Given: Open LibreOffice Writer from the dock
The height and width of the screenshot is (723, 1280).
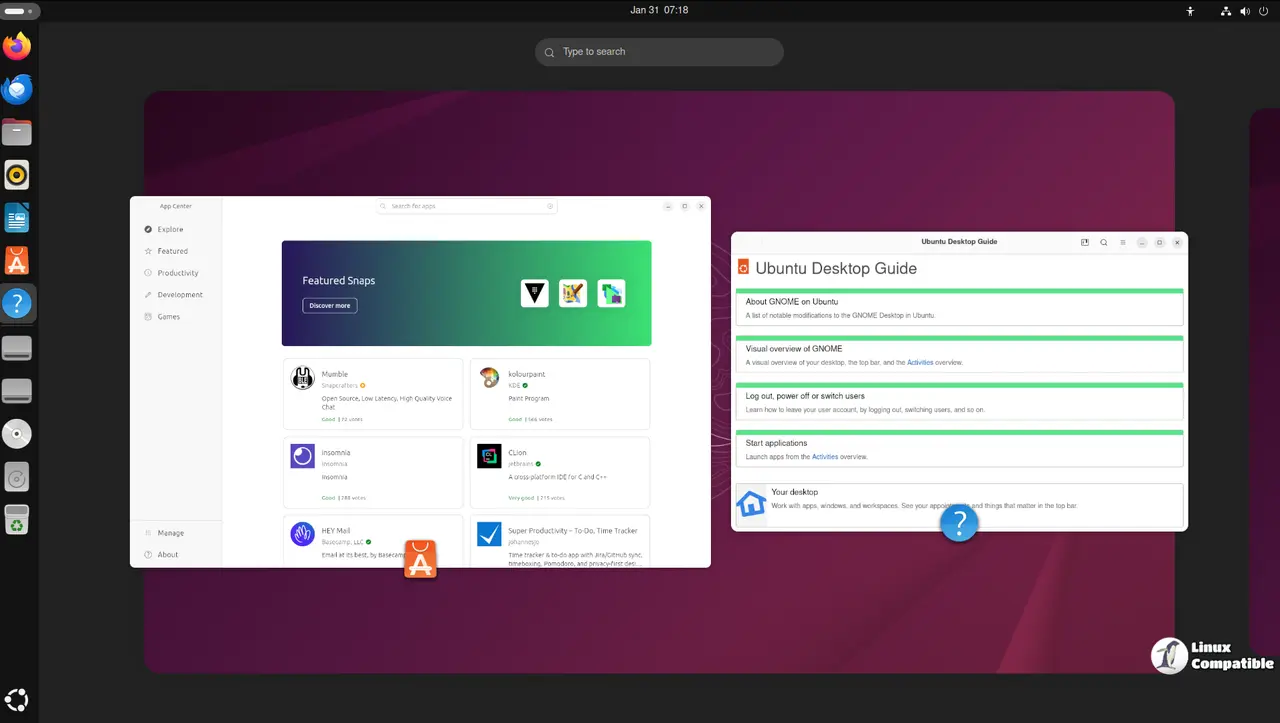Looking at the screenshot, I should coord(17,218).
